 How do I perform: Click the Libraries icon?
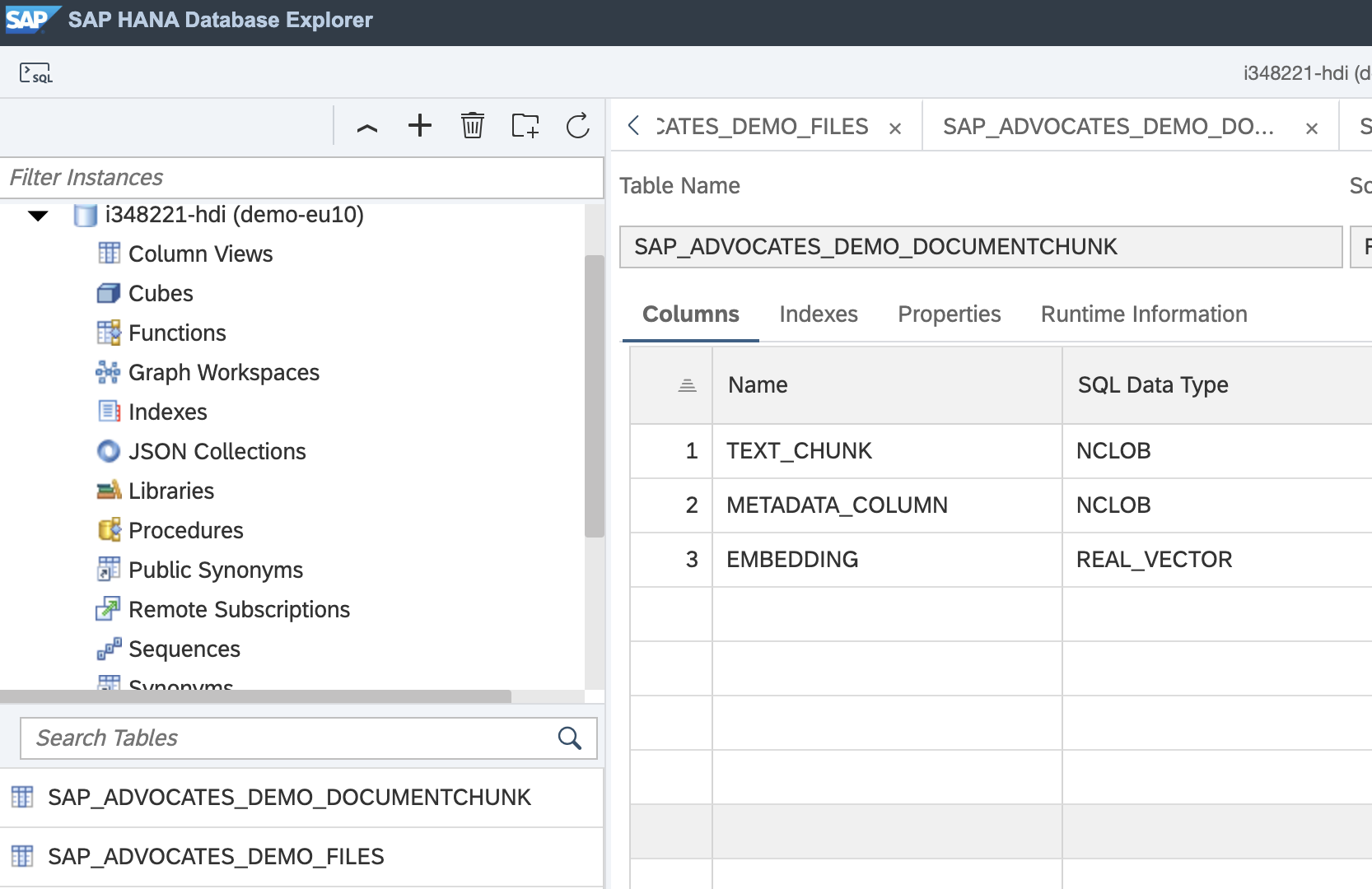109,491
